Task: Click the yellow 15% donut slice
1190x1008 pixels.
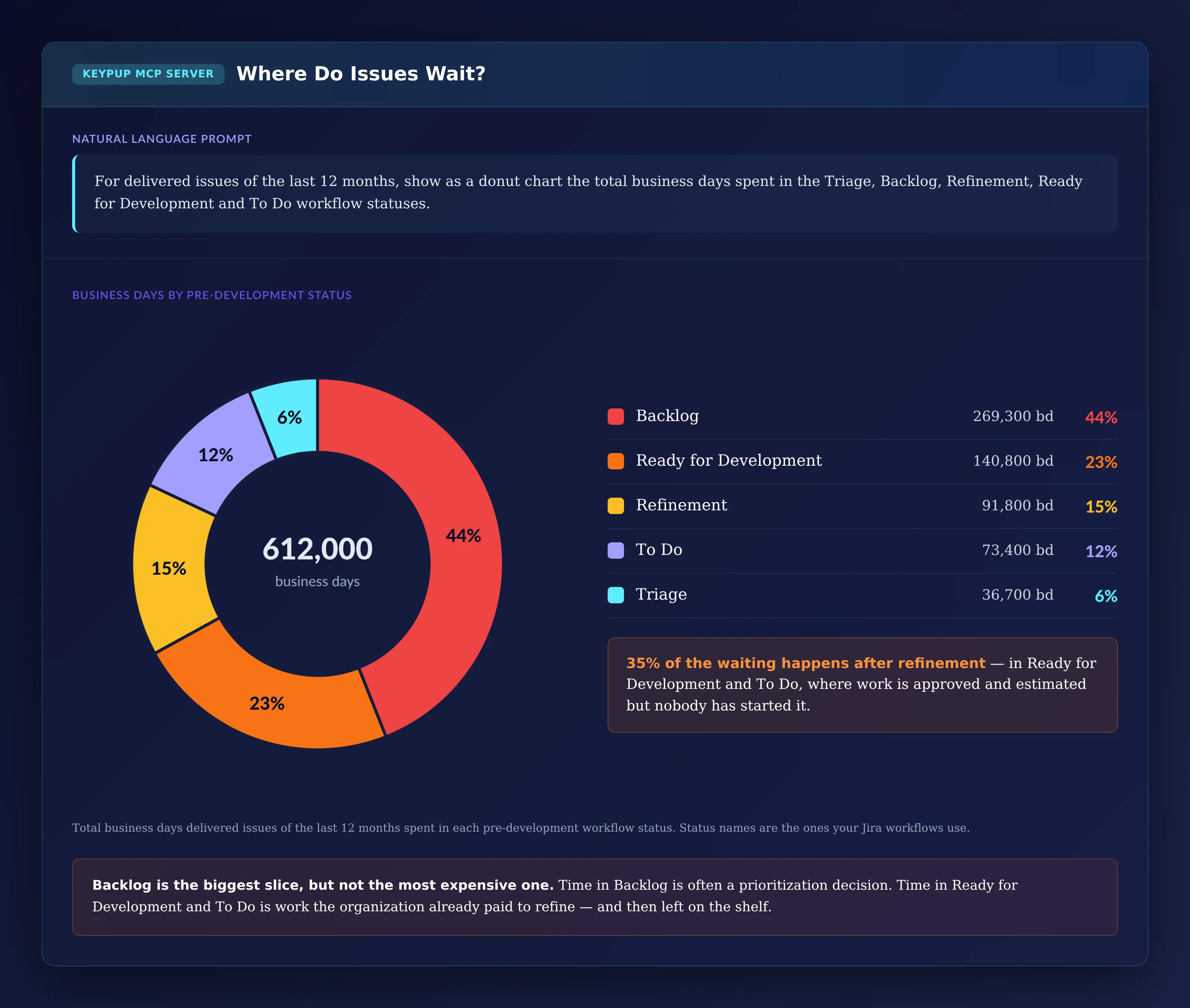Action: point(169,569)
